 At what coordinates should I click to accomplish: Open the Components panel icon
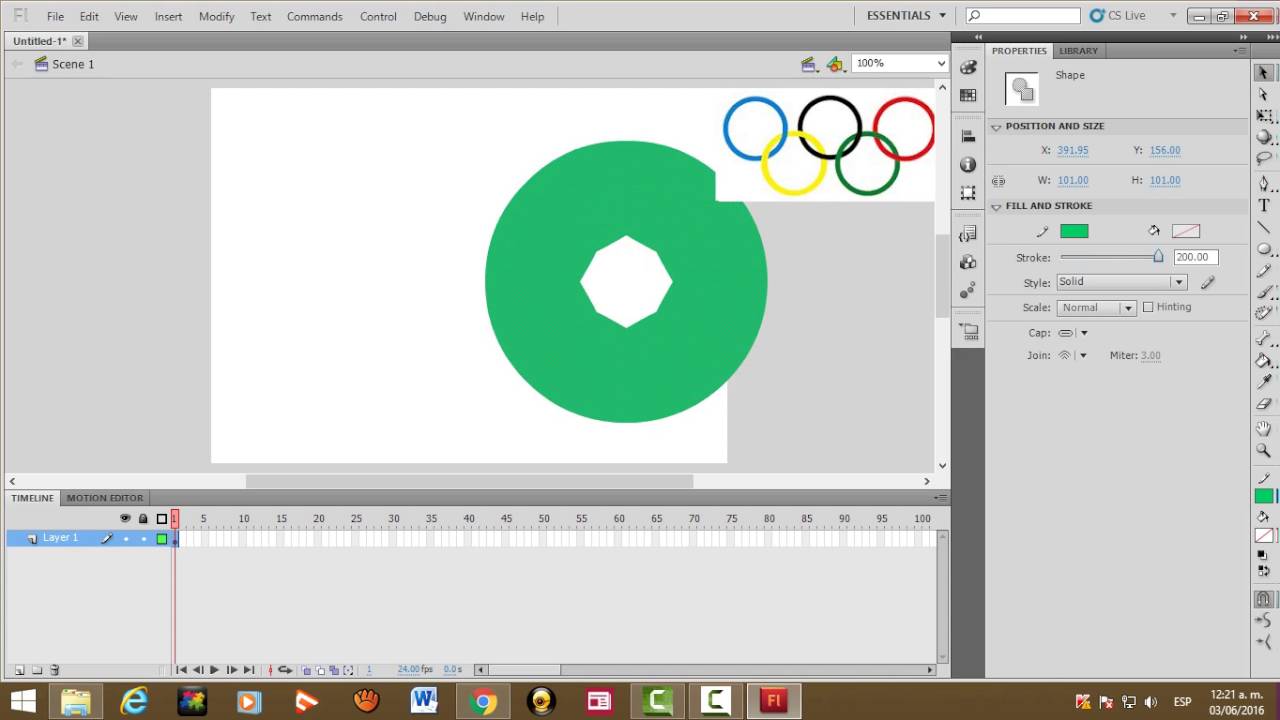pos(968,262)
